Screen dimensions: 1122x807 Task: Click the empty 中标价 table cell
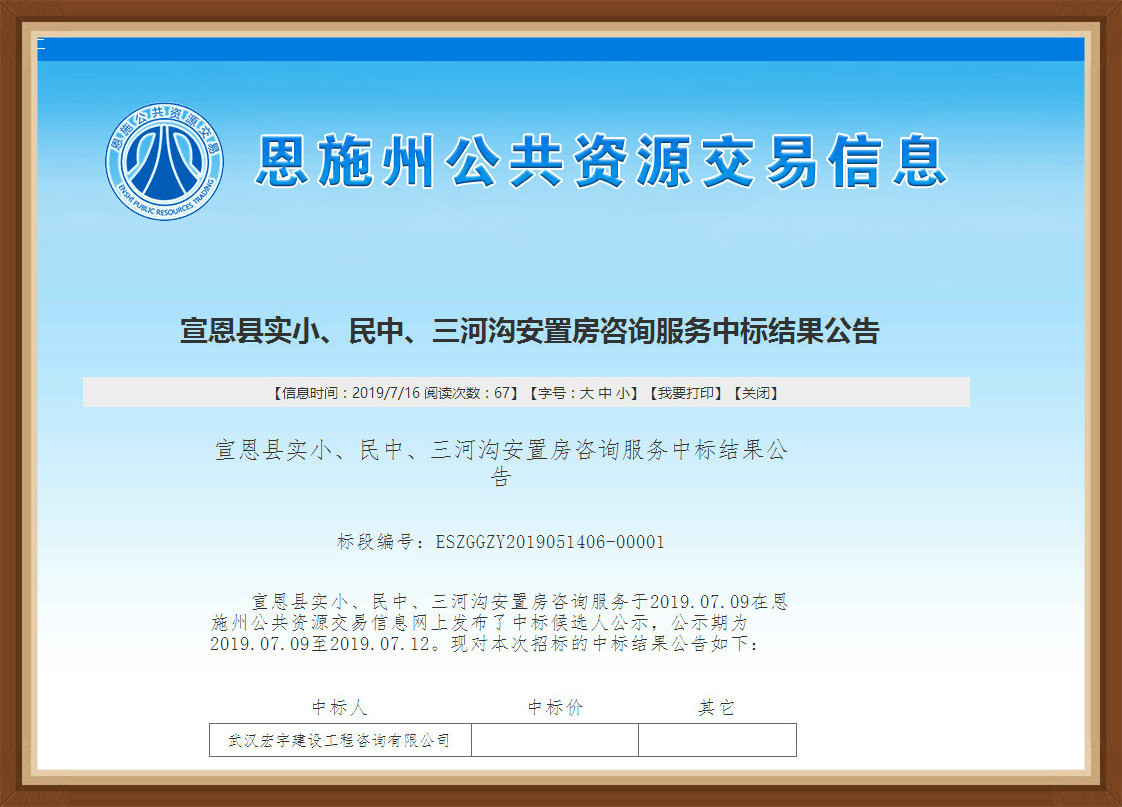pos(555,740)
